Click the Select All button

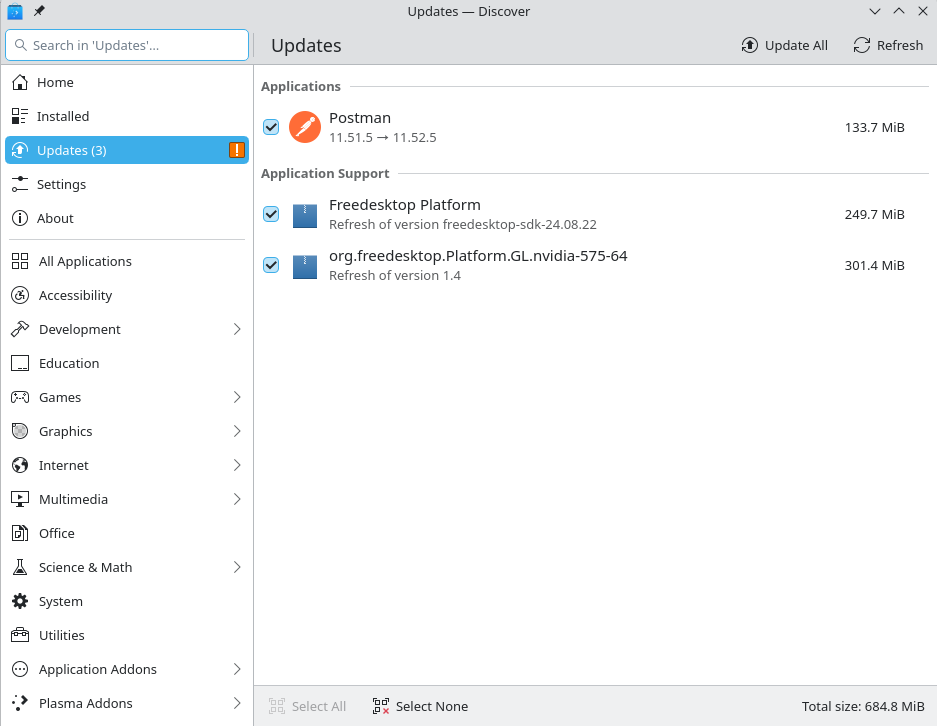click(x=308, y=706)
